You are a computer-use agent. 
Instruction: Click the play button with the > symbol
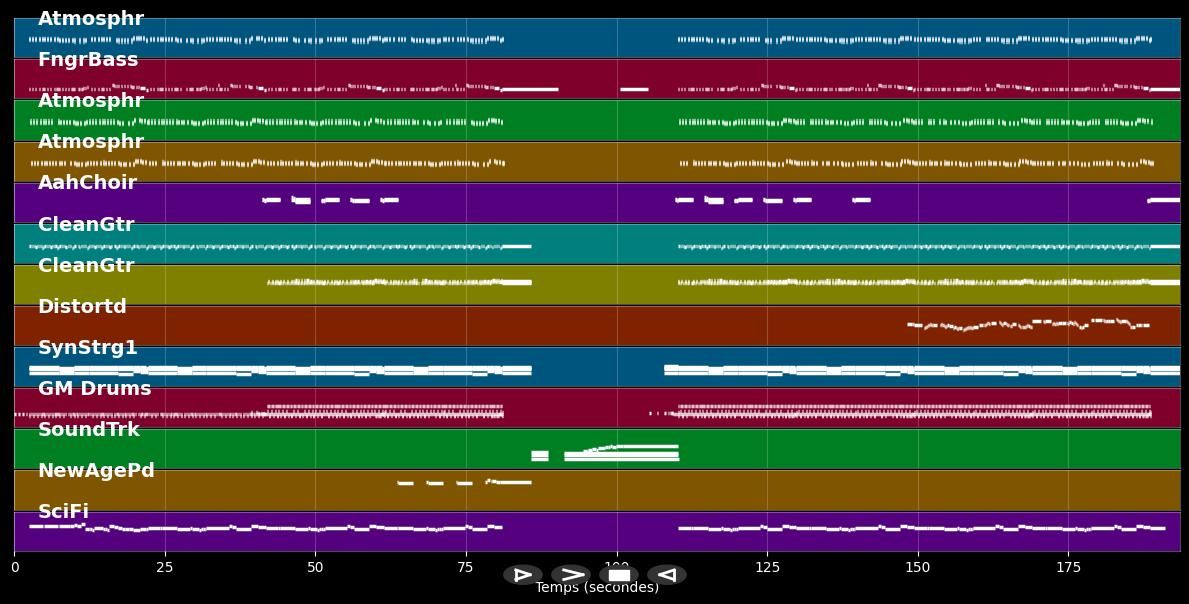571,575
